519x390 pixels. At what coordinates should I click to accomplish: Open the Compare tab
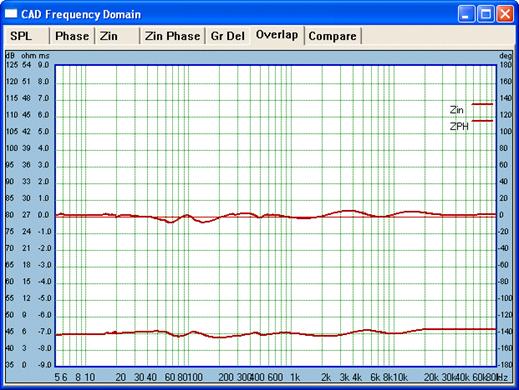332,36
